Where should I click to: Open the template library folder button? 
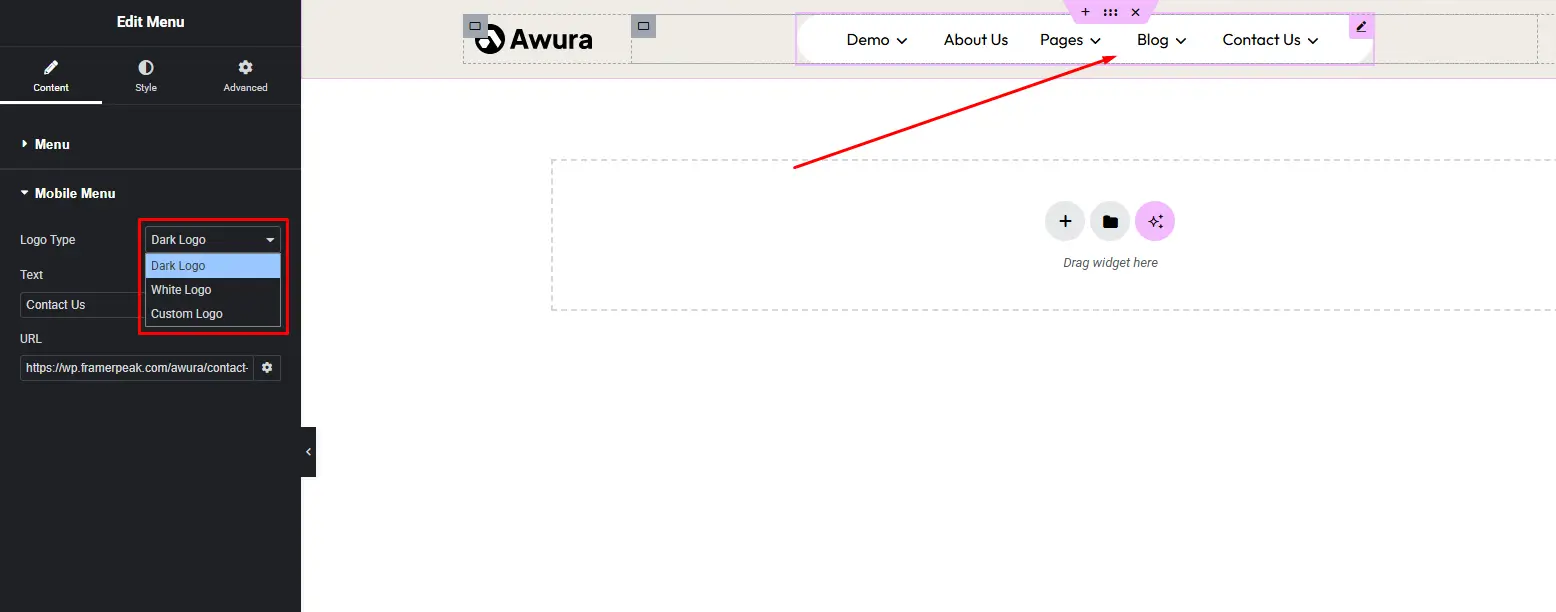coord(1110,221)
